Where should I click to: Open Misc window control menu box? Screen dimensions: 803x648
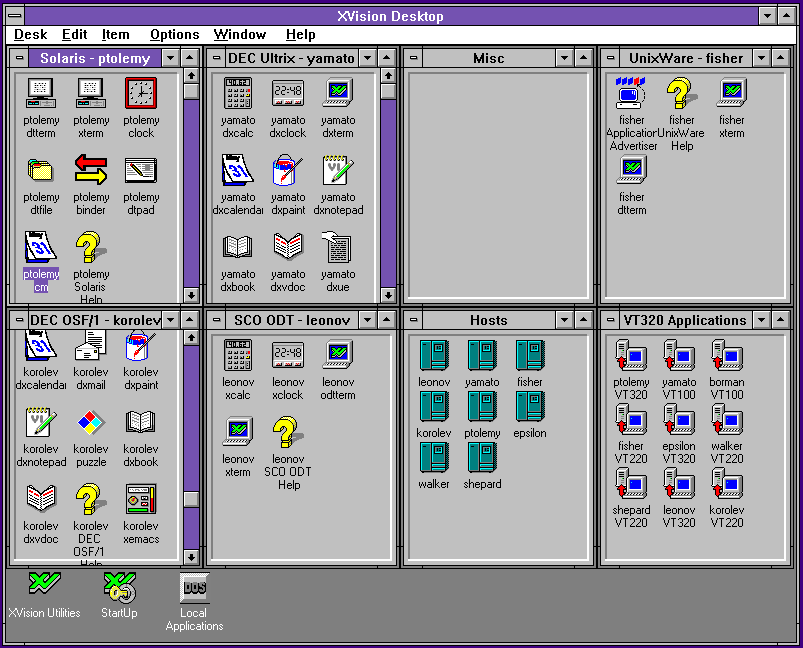414,58
